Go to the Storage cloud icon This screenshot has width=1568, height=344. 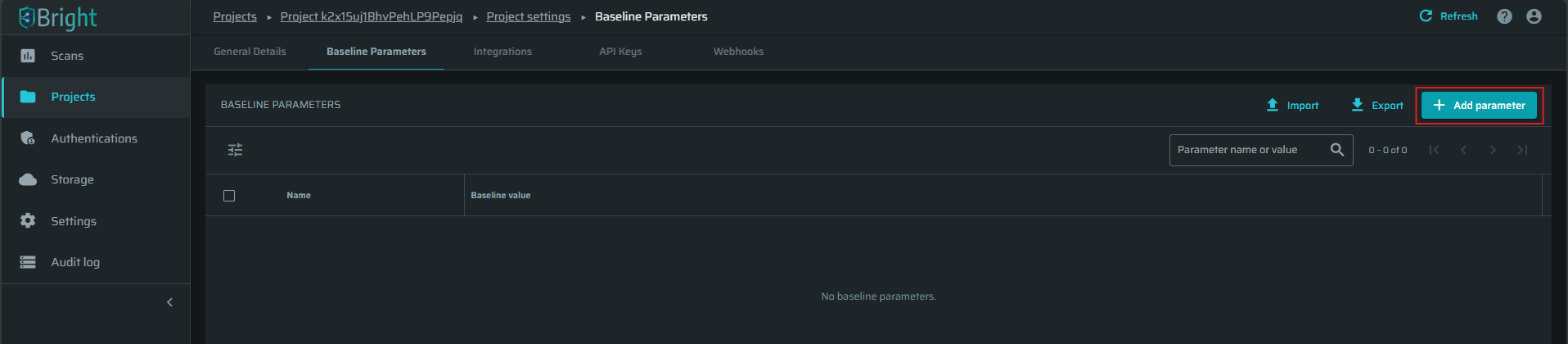pos(28,179)
